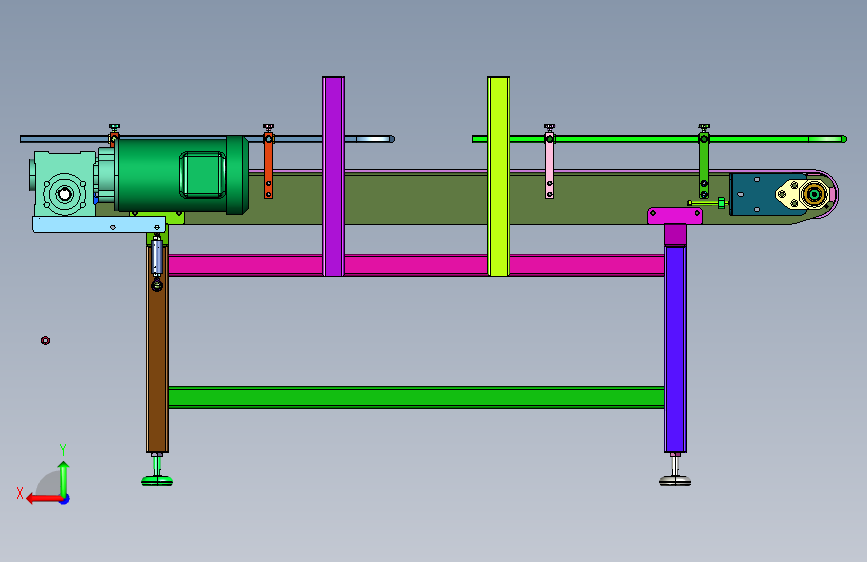Pick the green right-side rail bracket
The image size is (867, 562).
(704, 165)
